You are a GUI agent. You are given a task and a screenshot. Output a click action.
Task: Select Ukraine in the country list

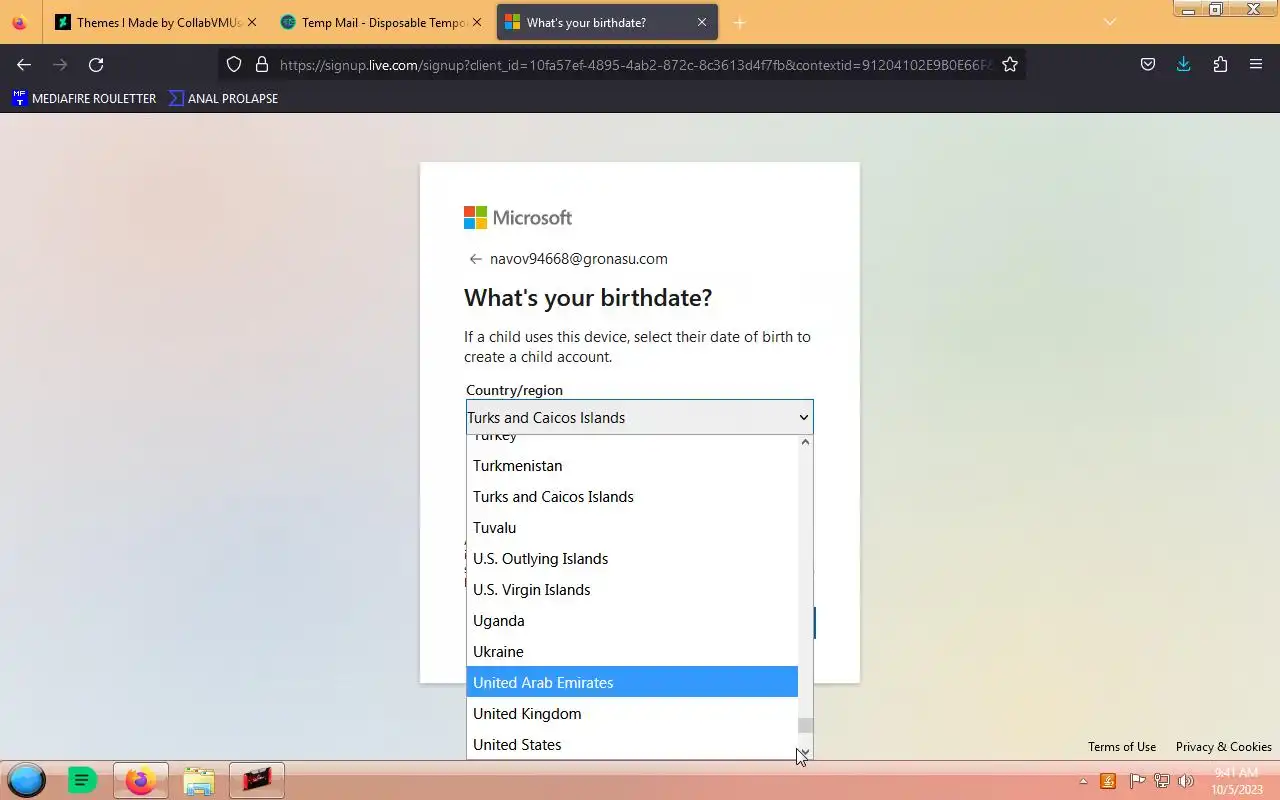(x=632, y=652)
